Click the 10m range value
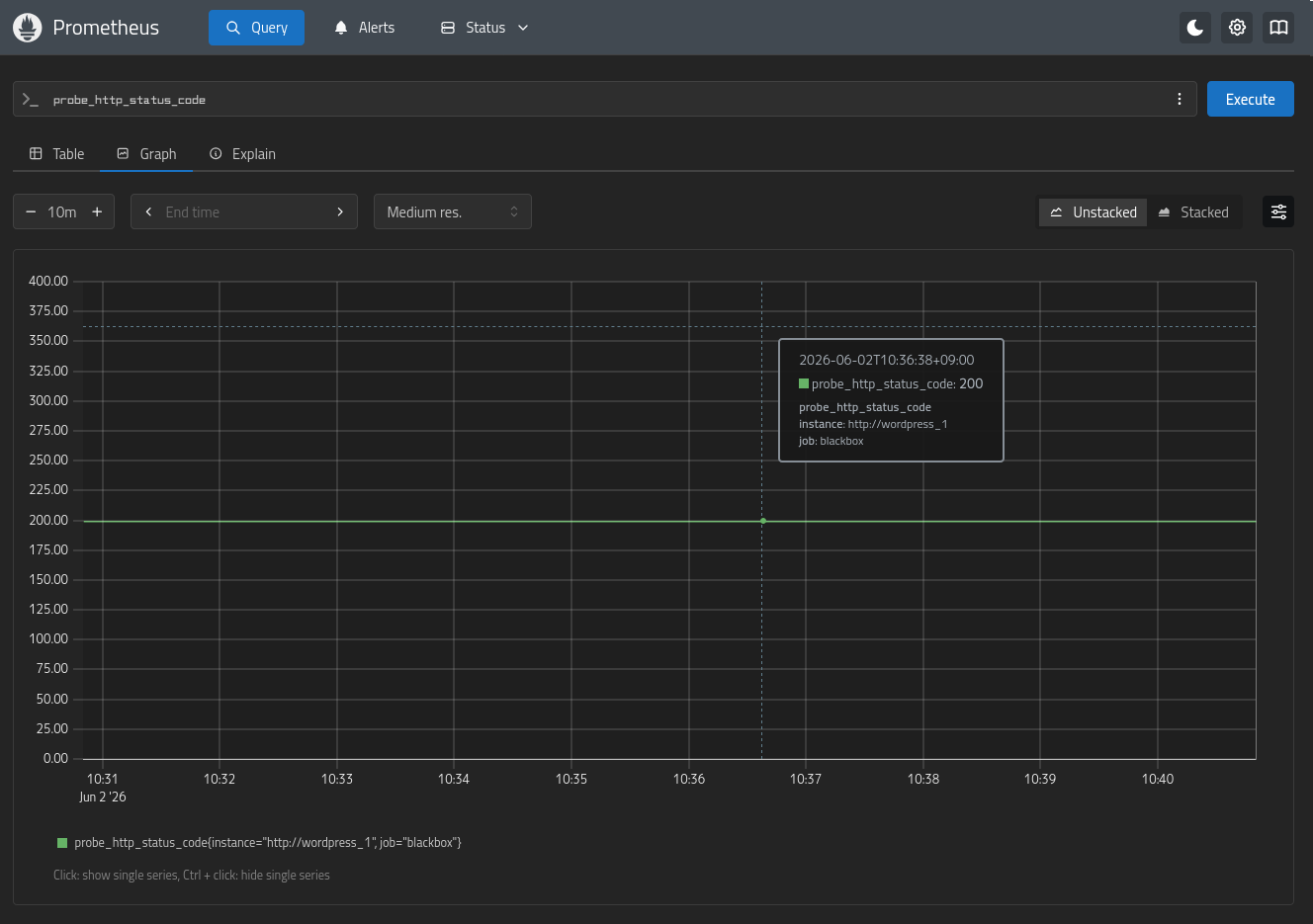The image size is (1313, 924). point(62,211)
